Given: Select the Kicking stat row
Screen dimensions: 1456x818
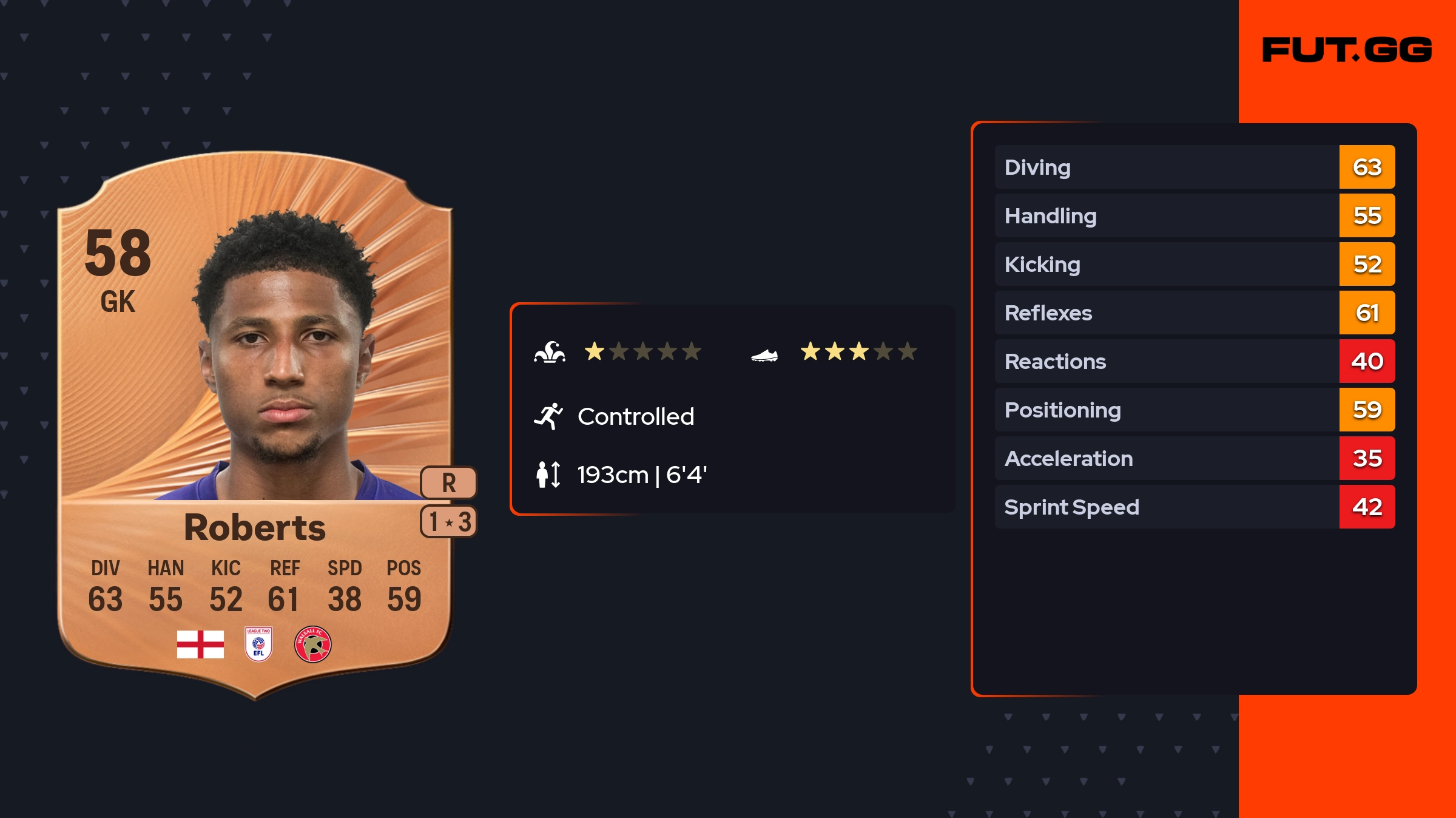Looking at the screenshot, I should pyautogui.click(x=1195, y=264).
